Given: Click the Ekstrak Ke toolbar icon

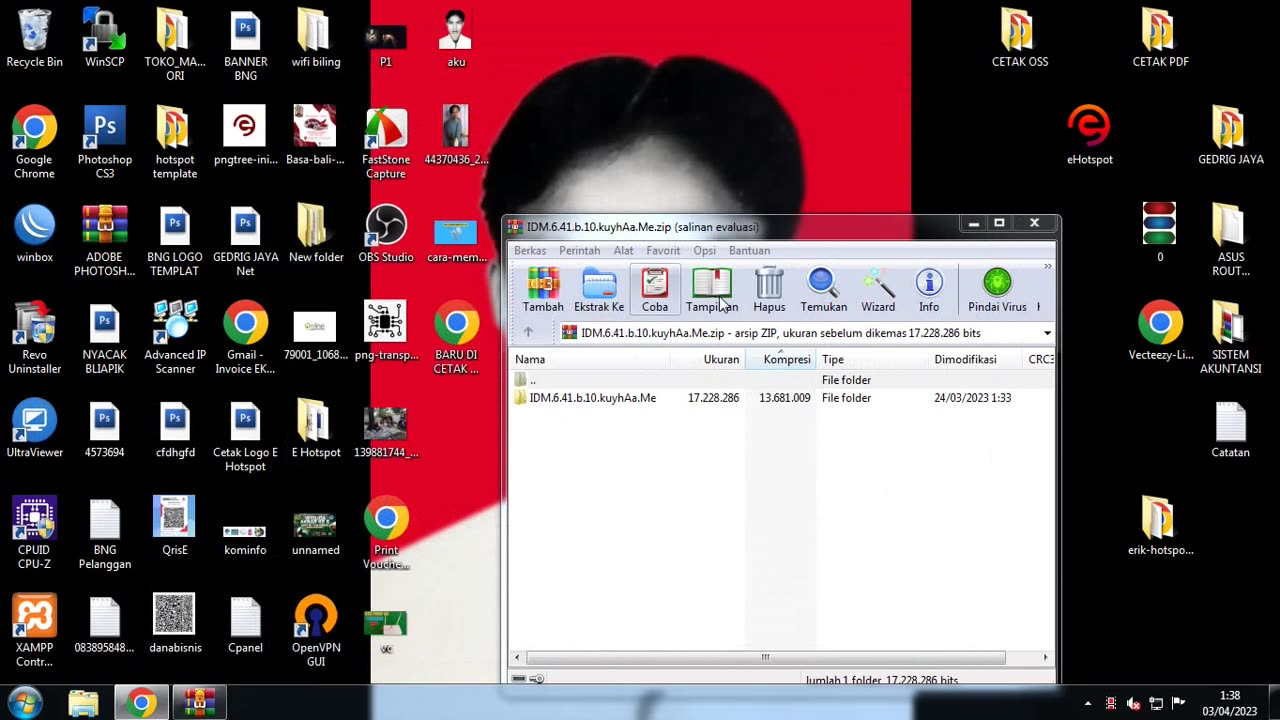Looking at the screenshot, I should point(599,290).
